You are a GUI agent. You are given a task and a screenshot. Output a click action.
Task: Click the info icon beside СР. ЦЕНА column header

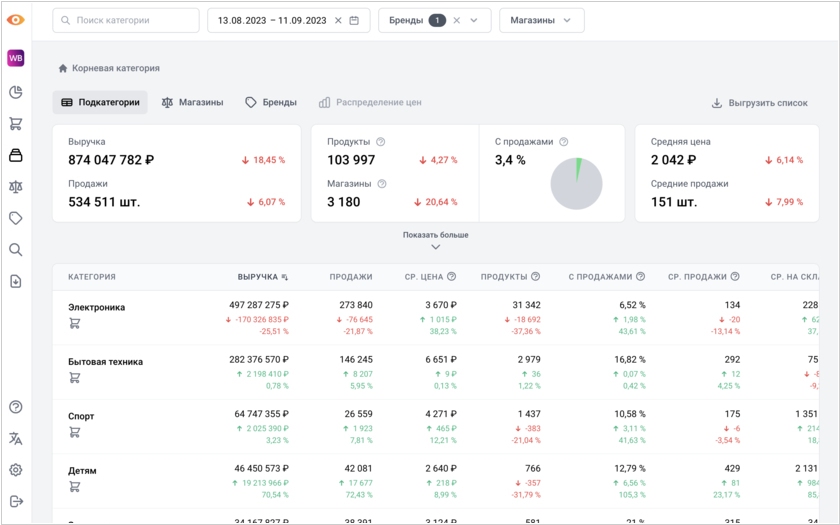click(x=452, y=276)
